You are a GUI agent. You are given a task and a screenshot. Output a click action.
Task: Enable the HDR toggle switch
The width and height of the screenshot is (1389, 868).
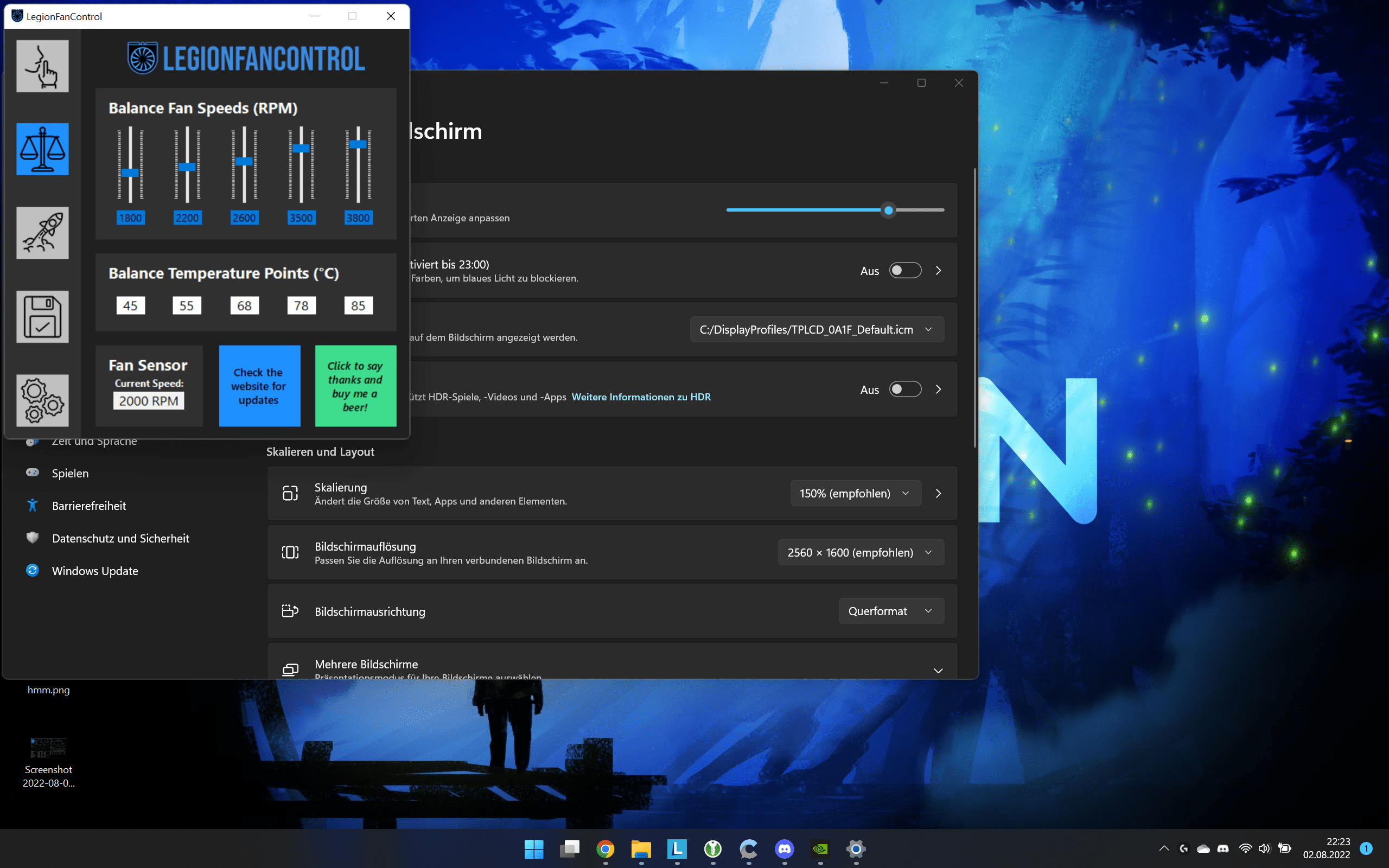click(x=905, y=389)
